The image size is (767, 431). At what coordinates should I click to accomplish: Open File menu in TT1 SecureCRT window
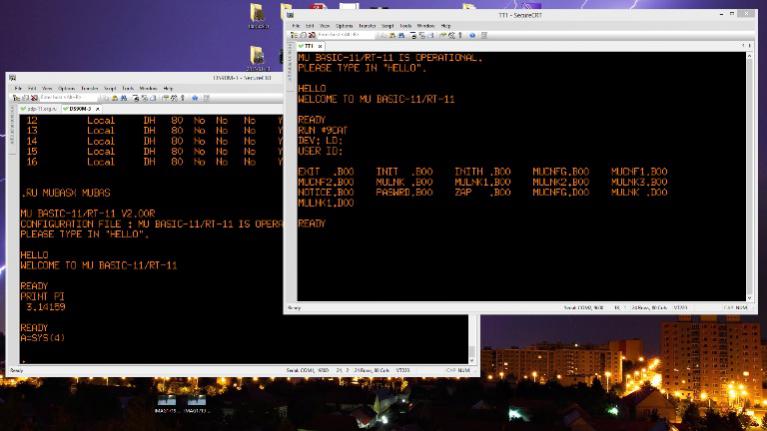tap(296, 25)
